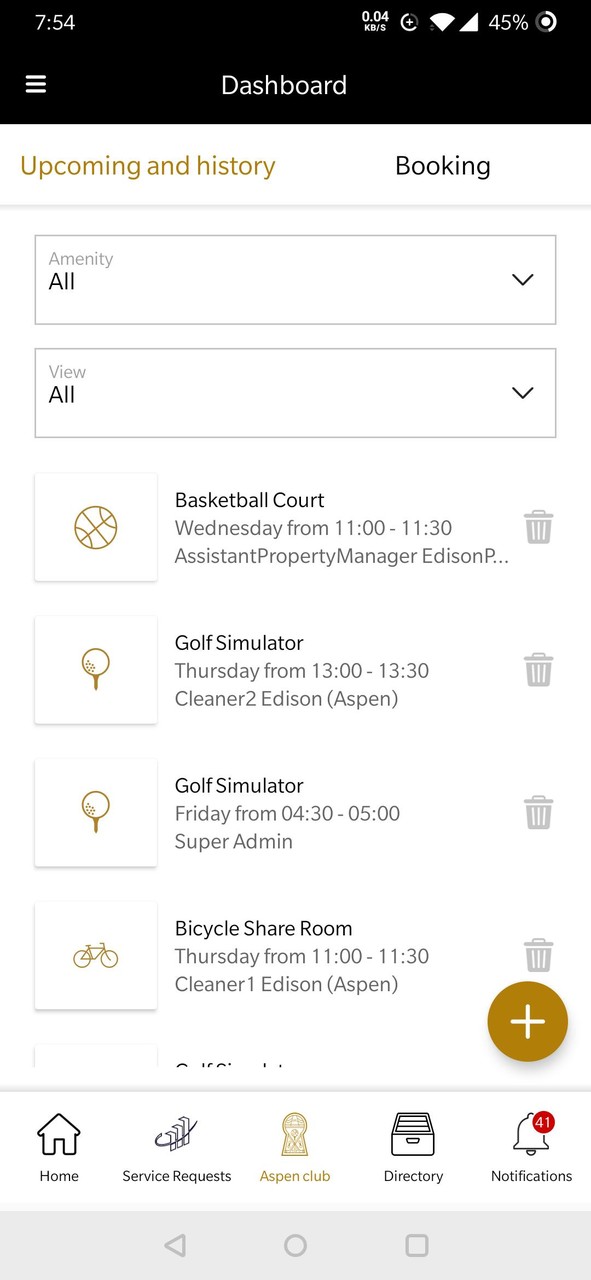591x1280 pixels.
Task: Tap the Bicycle Share Room bicycle icon
Action: [95, 955]
